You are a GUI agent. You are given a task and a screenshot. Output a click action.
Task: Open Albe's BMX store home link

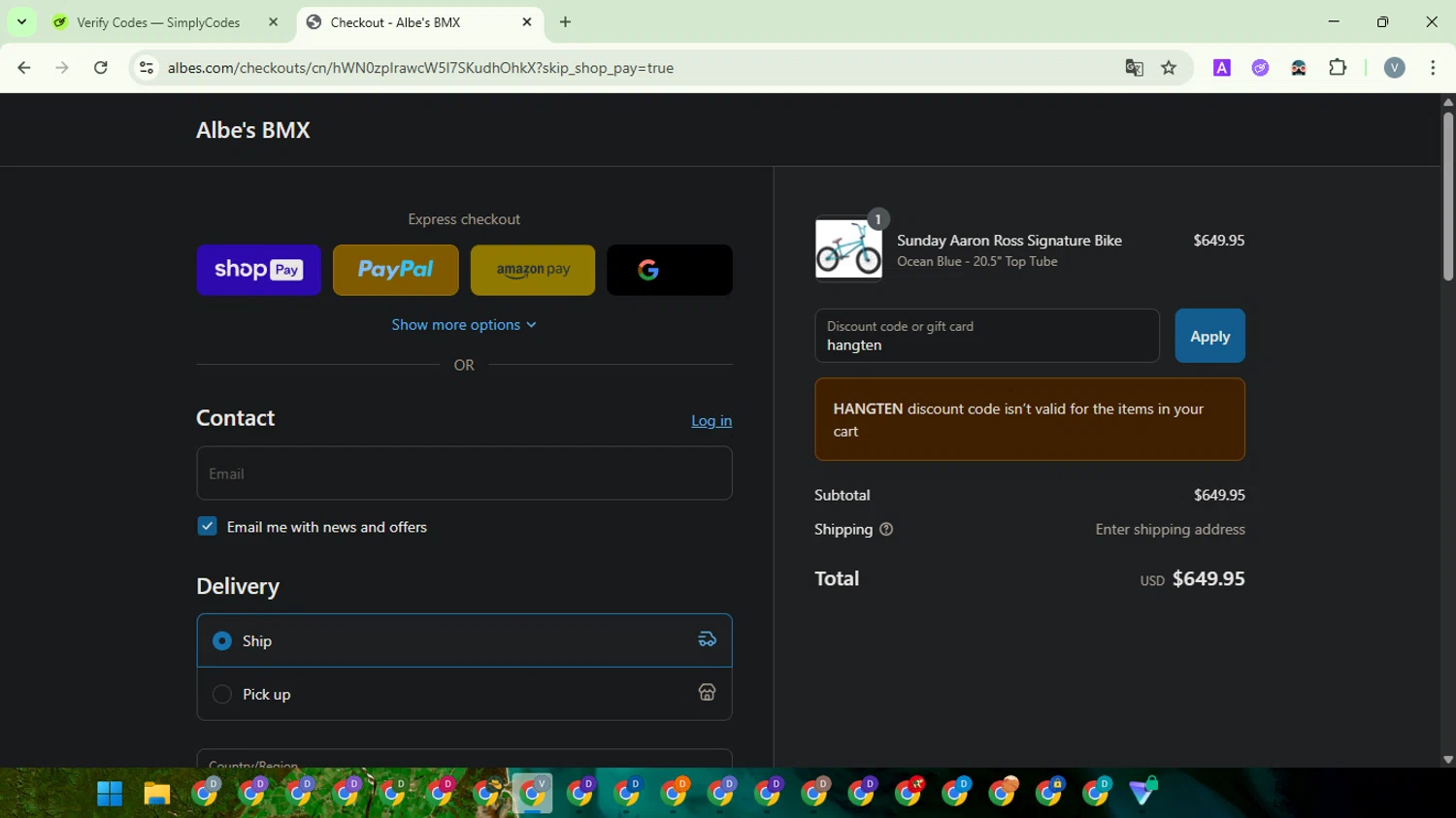click(x=253, y=130)
